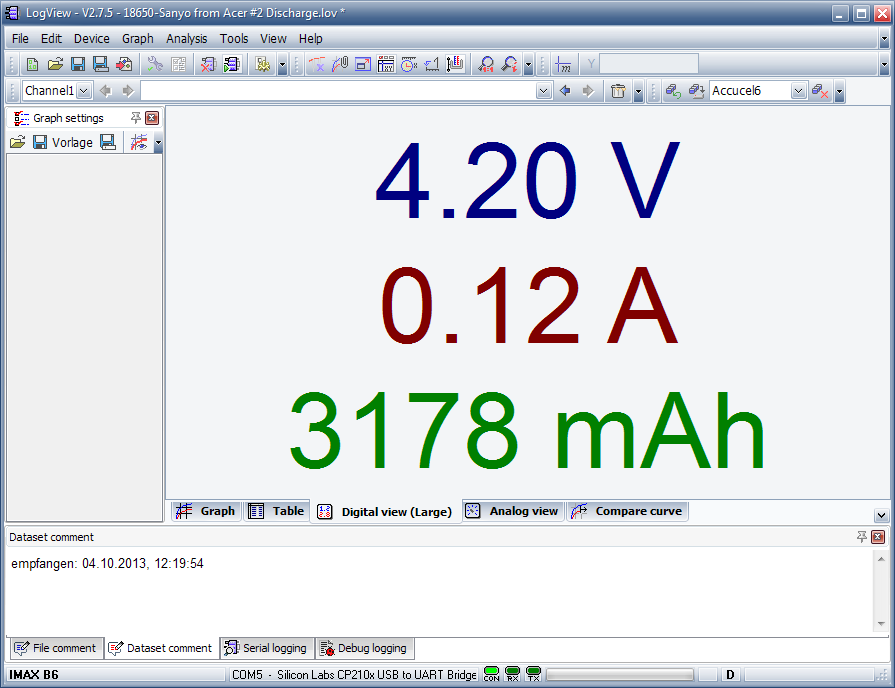
Task: Click the second magnifier zoom icon
Action: click(x=509, y=65)
